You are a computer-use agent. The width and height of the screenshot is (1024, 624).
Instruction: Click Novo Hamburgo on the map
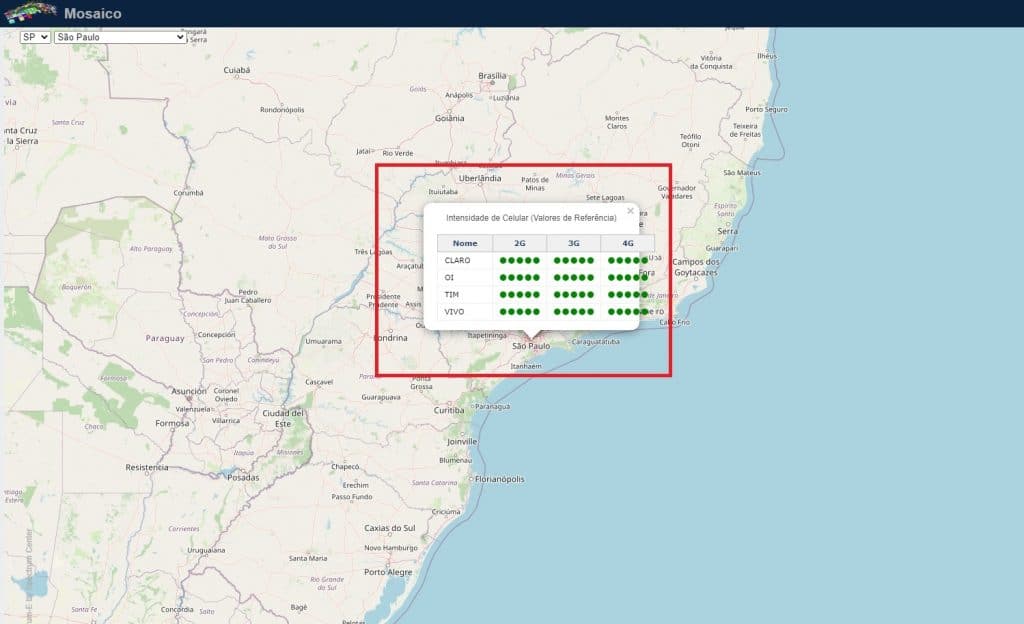coord(391,548)
